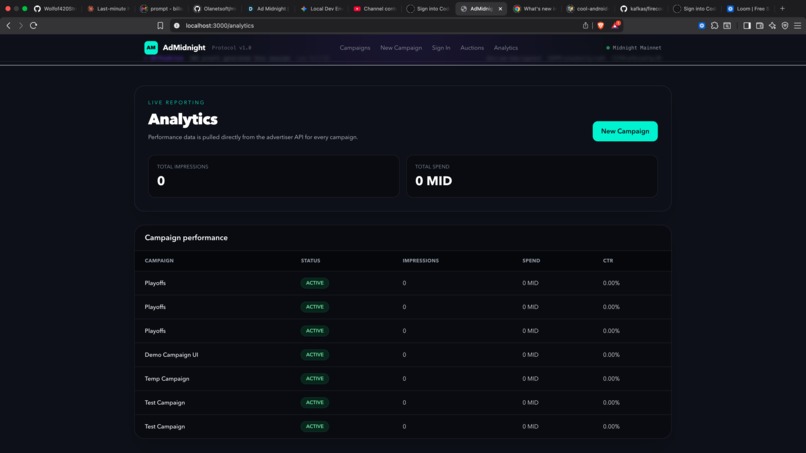Bookmark this page using the bookmark icon
This screenshot has width=806, height=453.
160,25
